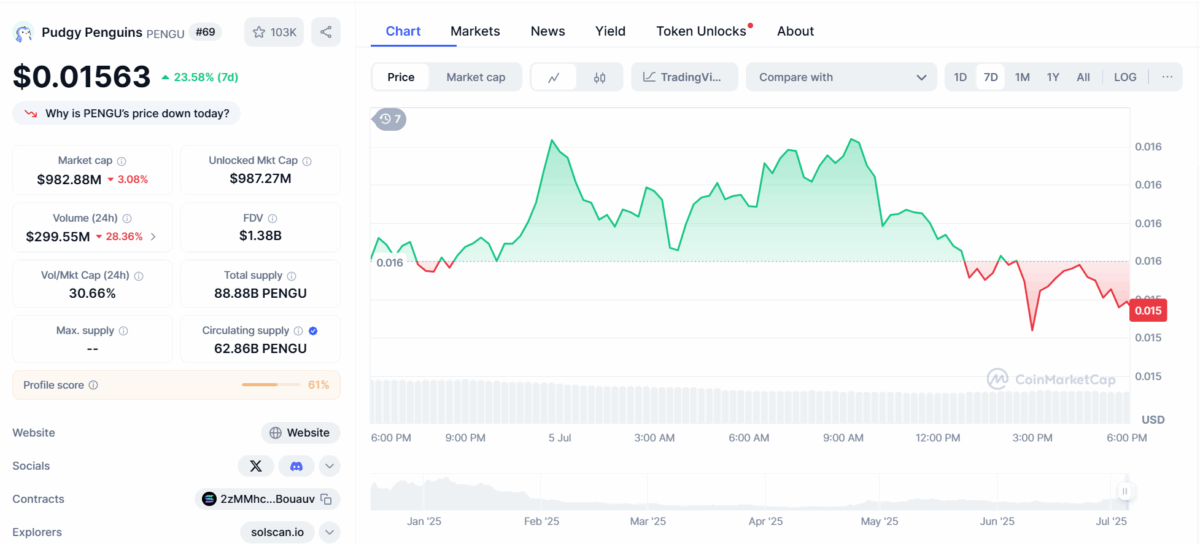Copy the contract address icon

pos(326,499)
